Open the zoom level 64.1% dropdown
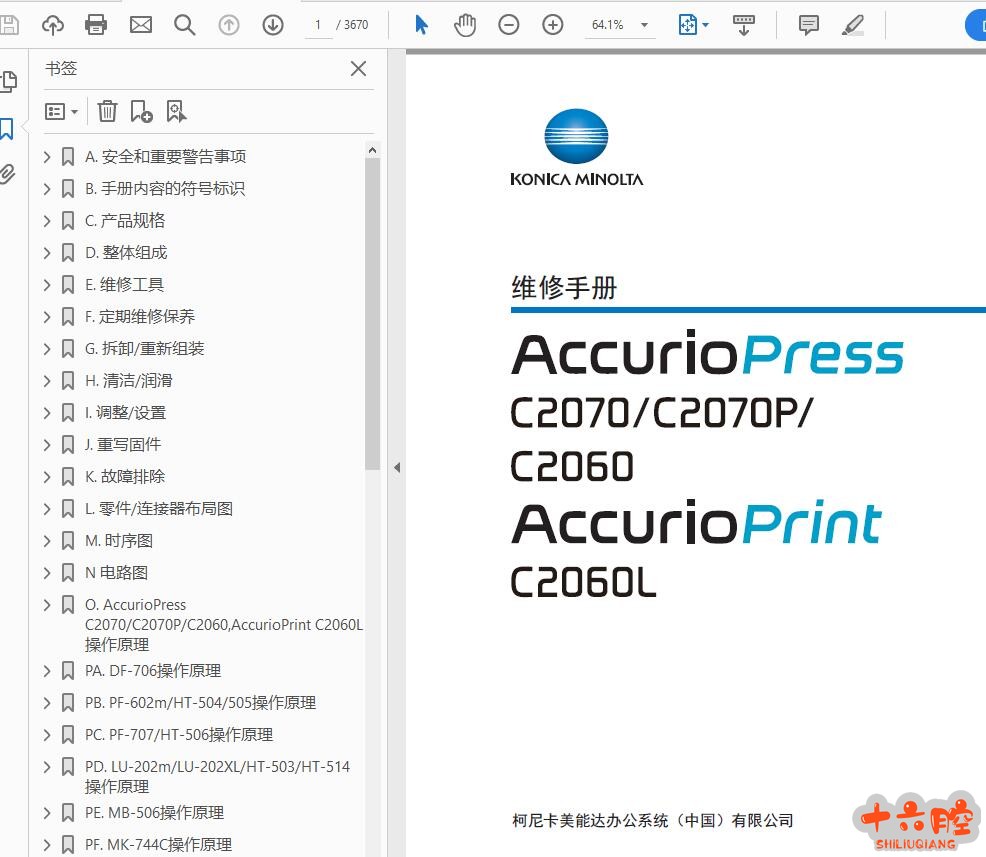986x857 pixels. click(x=644, y=25)
